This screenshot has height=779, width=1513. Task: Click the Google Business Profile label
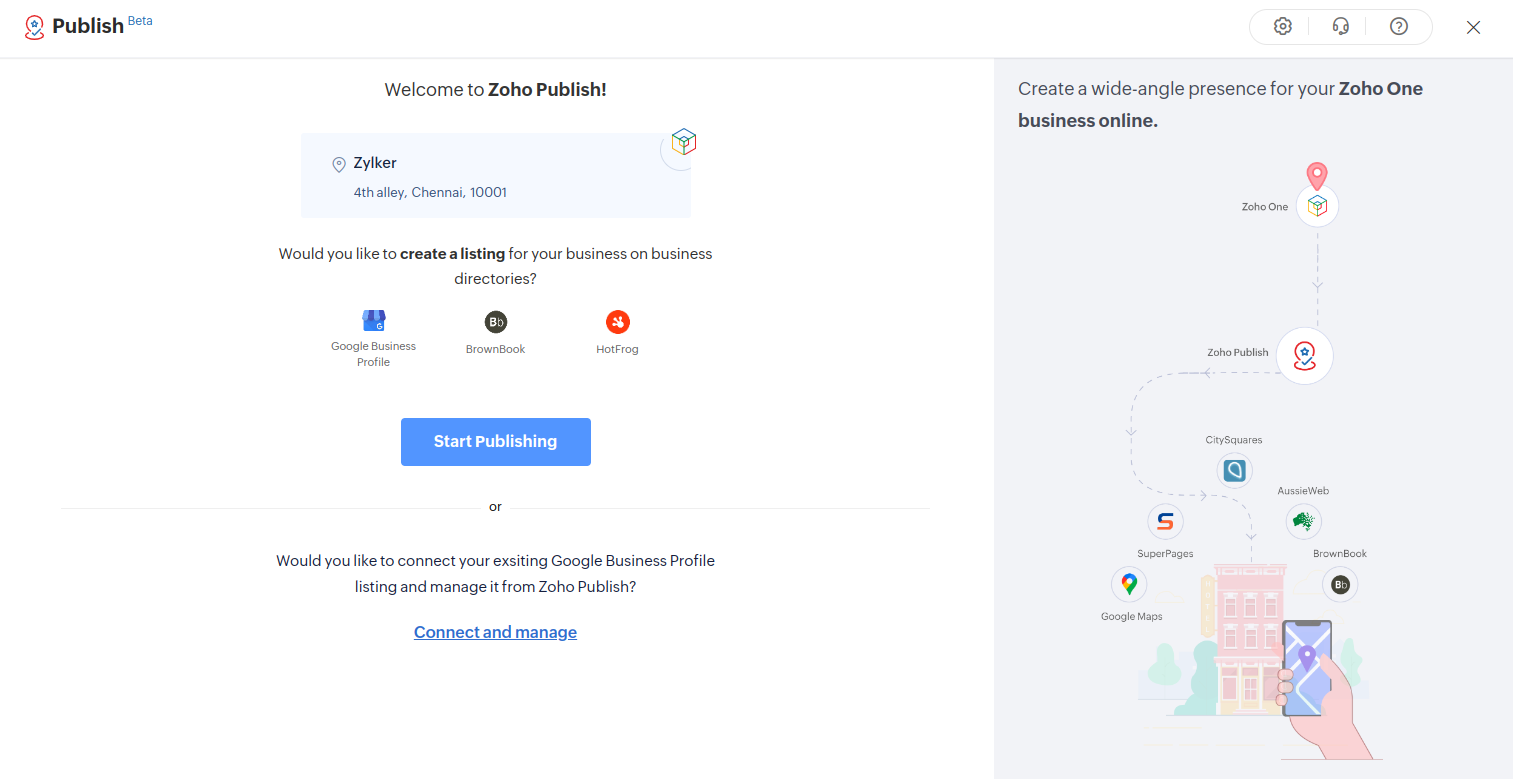[x=373, y=354]
